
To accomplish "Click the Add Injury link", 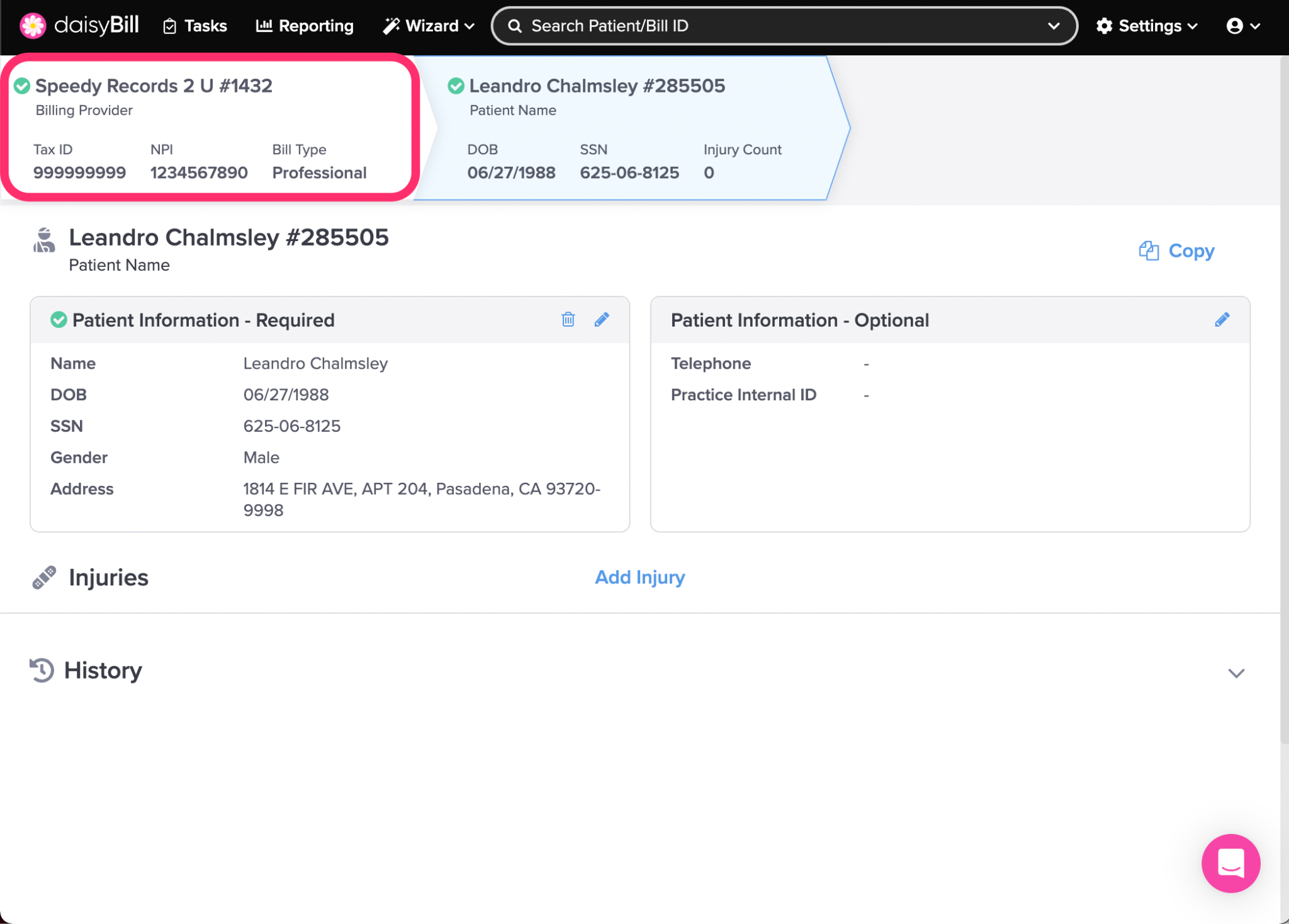I will pos(639,577).
